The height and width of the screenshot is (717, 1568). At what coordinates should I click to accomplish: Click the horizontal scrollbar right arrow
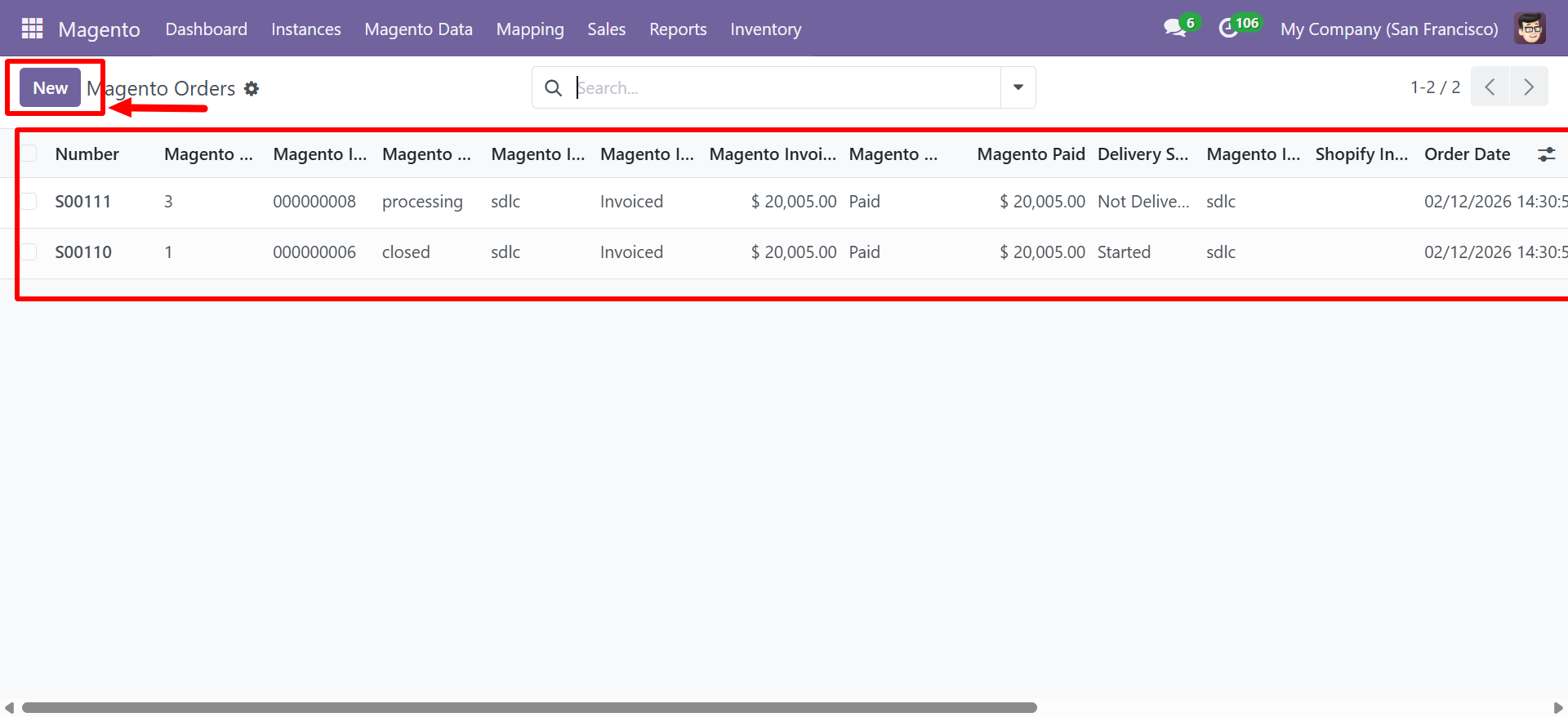[x=1558, y=708]
